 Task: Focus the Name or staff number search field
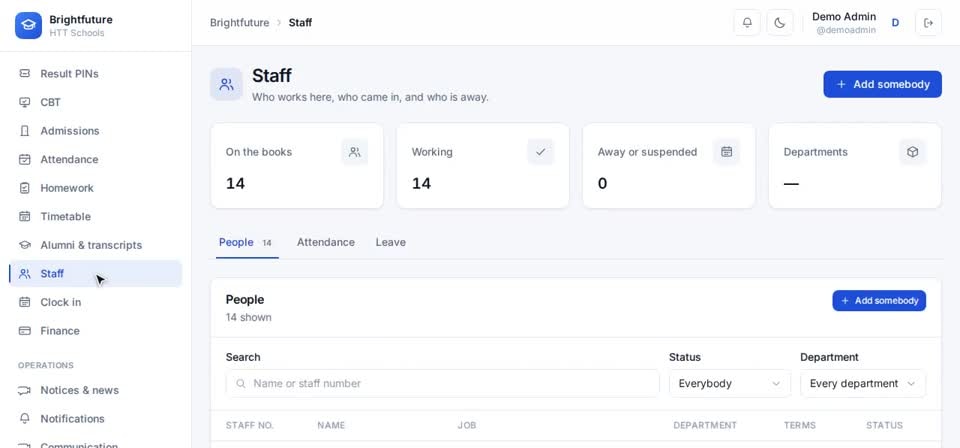pyautogui.click(x=443, y=384)
